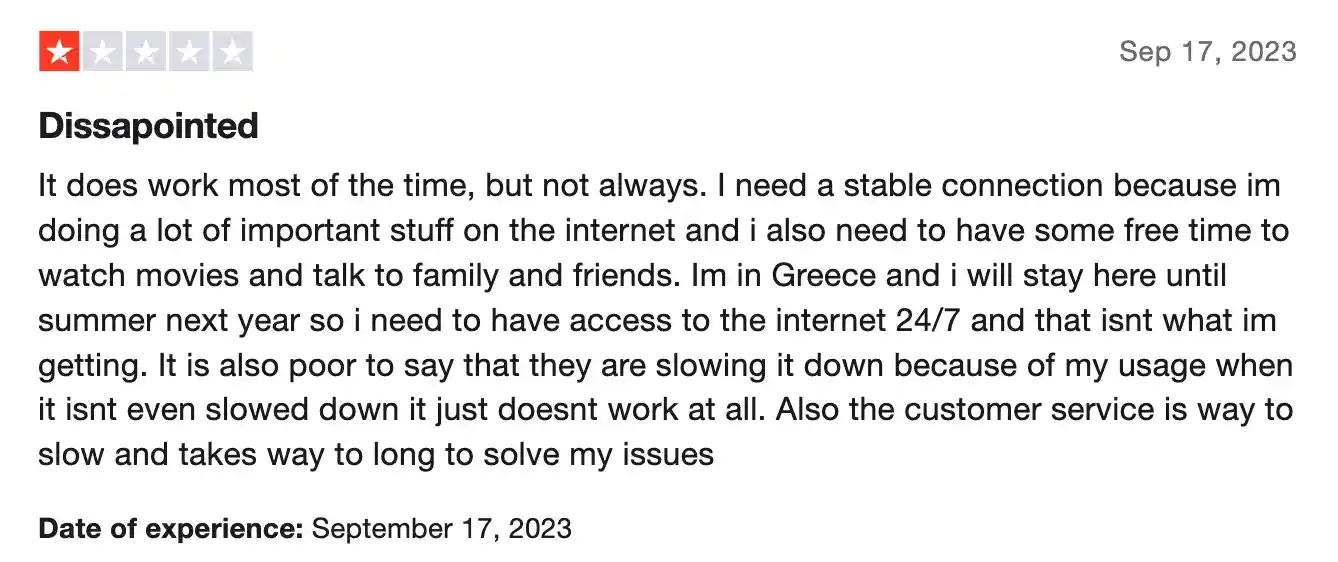Click the 'September 17, 2023' experience date
The height and width of the screenshot is (562, 1338).
coord(442,527)
